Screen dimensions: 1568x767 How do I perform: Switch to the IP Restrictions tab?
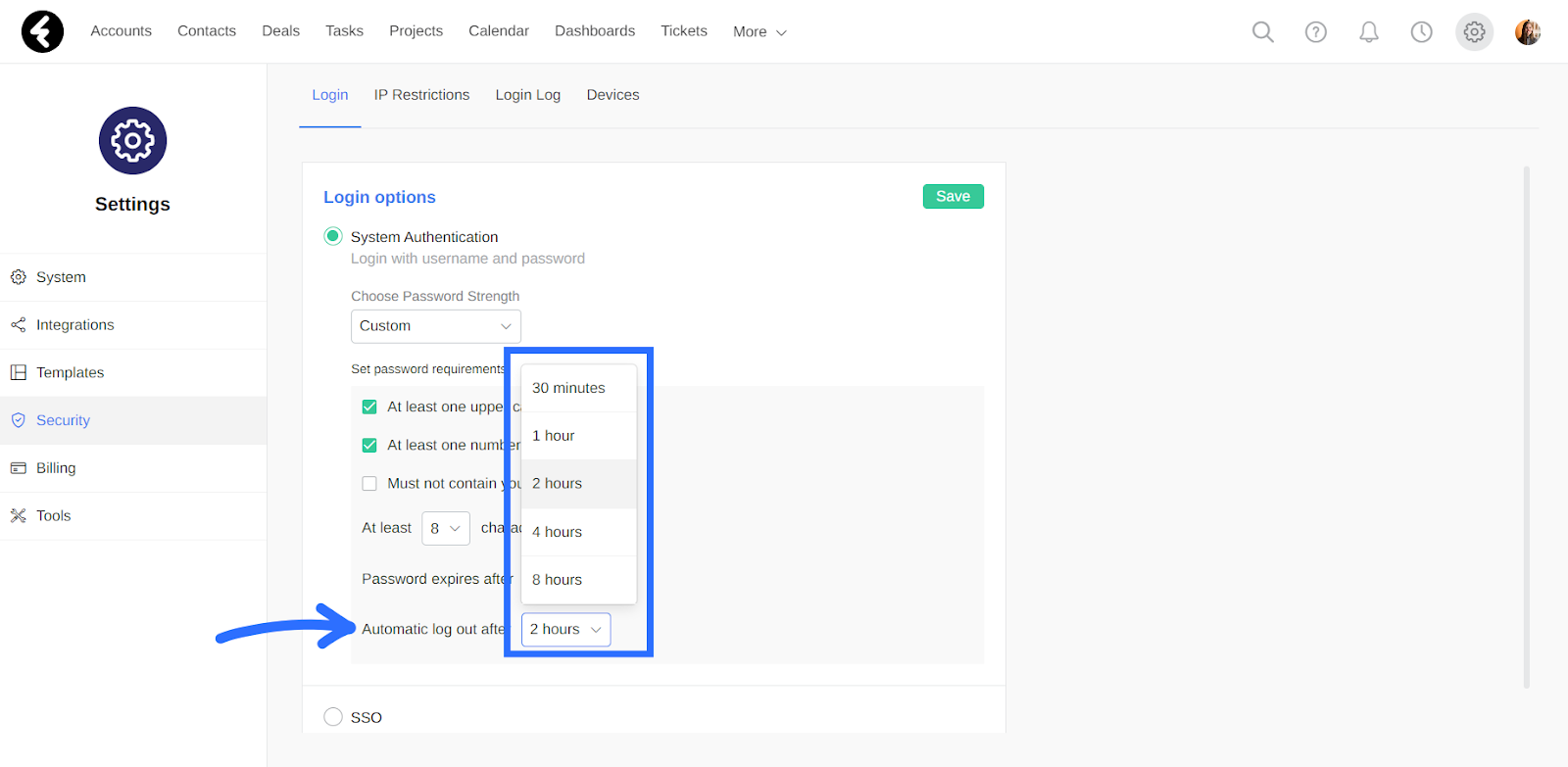(x=421, y=95)
